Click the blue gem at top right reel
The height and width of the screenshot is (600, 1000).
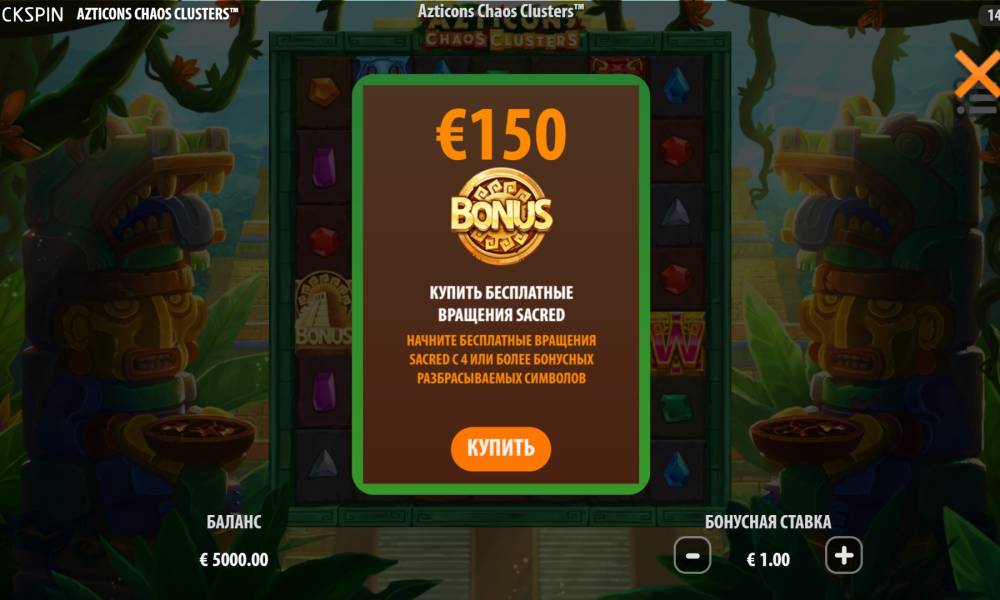point(676,85)
